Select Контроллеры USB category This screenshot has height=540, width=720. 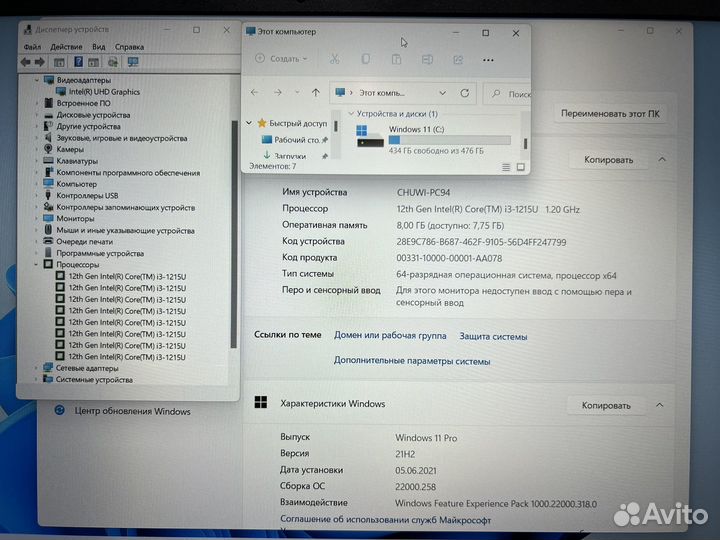click(87, 196)
